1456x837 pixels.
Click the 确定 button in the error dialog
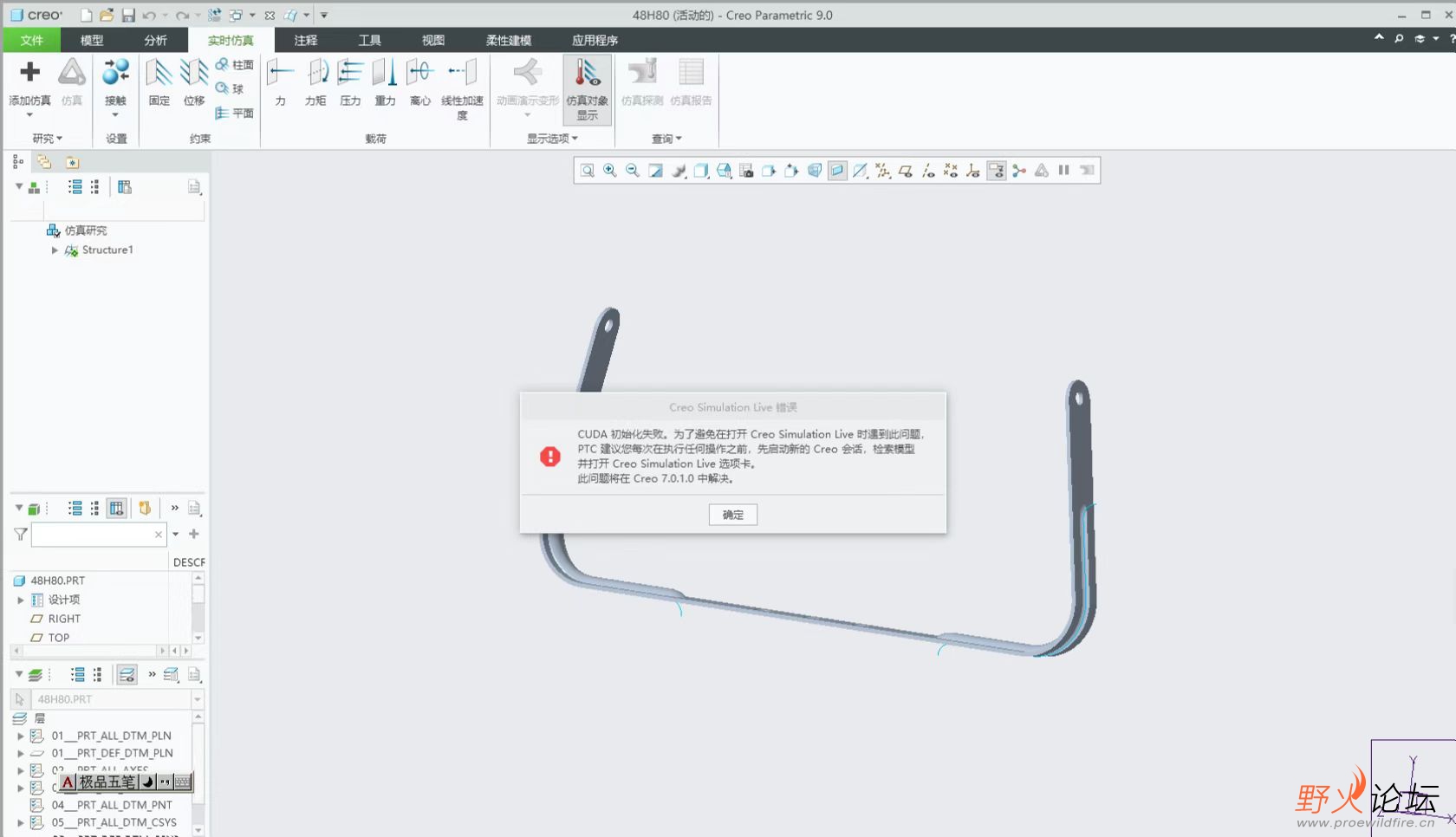point(732,515)
